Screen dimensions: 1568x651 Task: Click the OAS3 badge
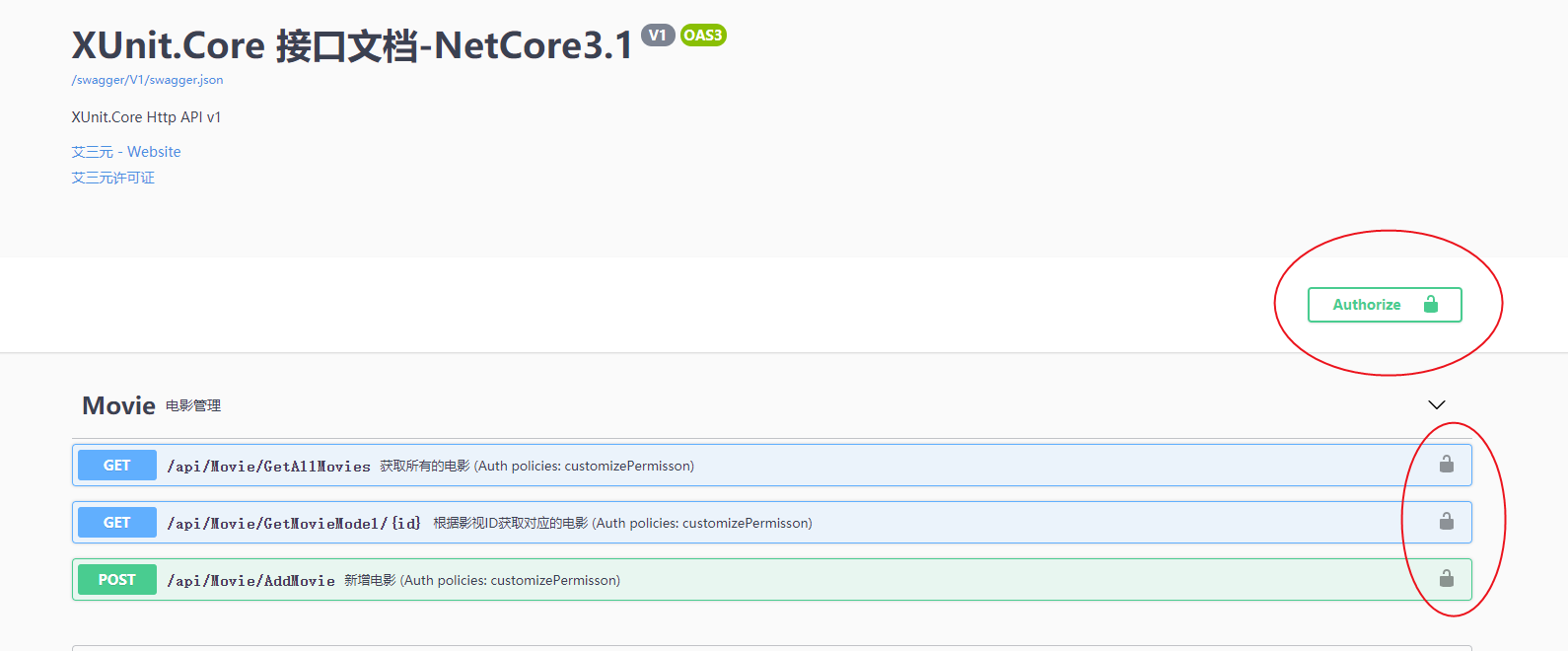click(x=703, y=36)
